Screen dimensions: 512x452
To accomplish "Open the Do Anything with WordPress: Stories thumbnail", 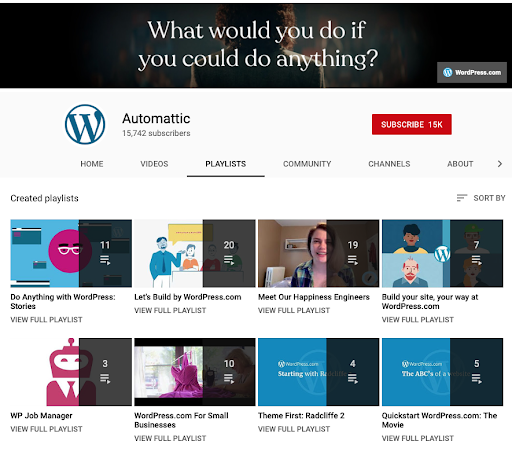I will pos(71,253).
